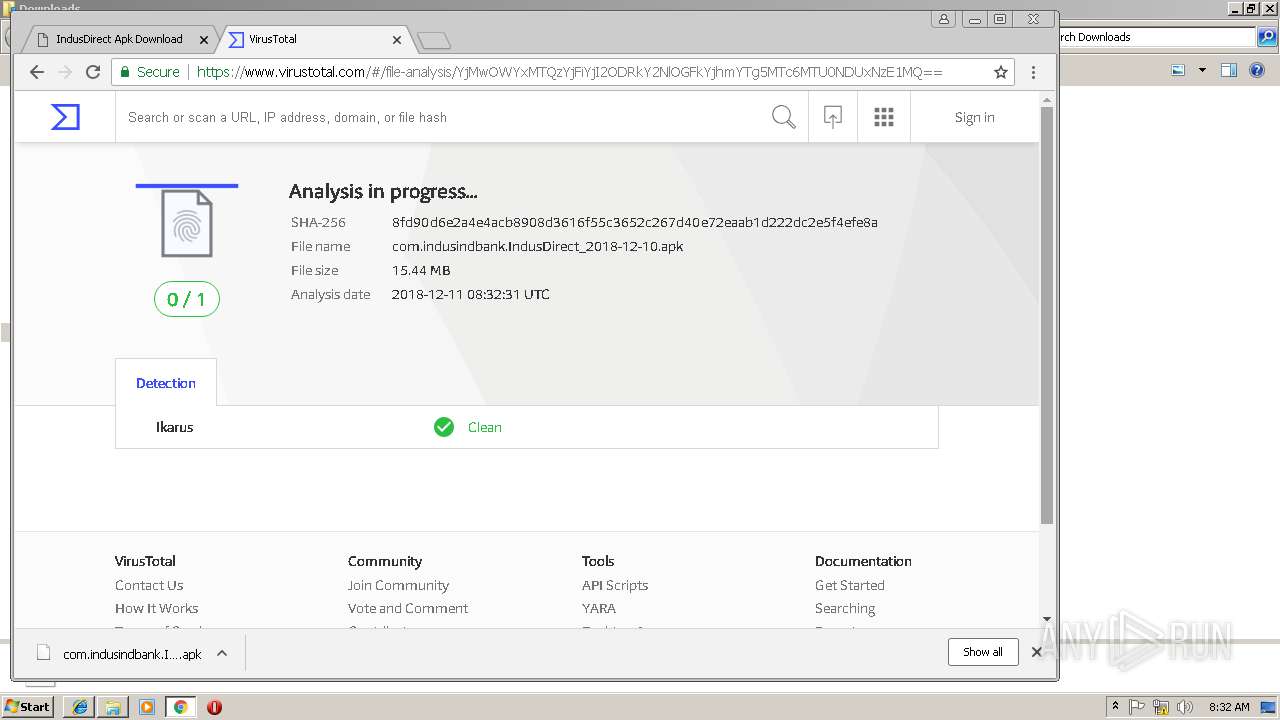1280x720 pixels.
Task: Click the file name com.indusindbank.IndusDirect_2018-12-10.apk
Action: point(538,246)
